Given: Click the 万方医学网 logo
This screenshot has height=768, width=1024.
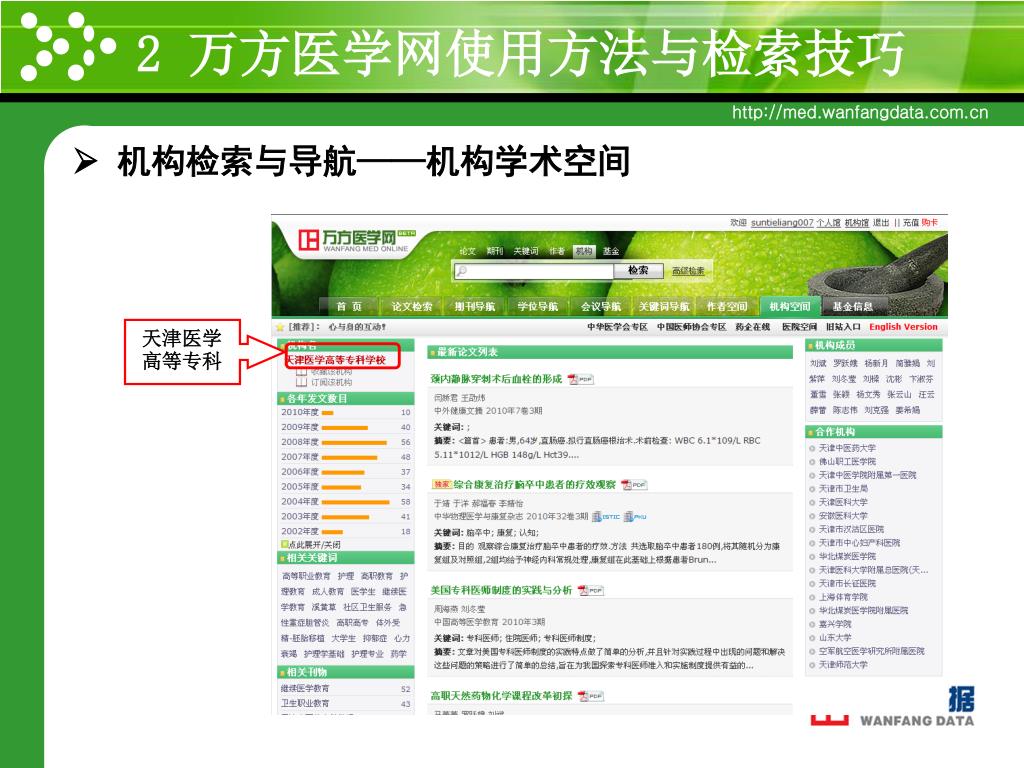Looking at the screenshot, I should [x=357, y=240].
